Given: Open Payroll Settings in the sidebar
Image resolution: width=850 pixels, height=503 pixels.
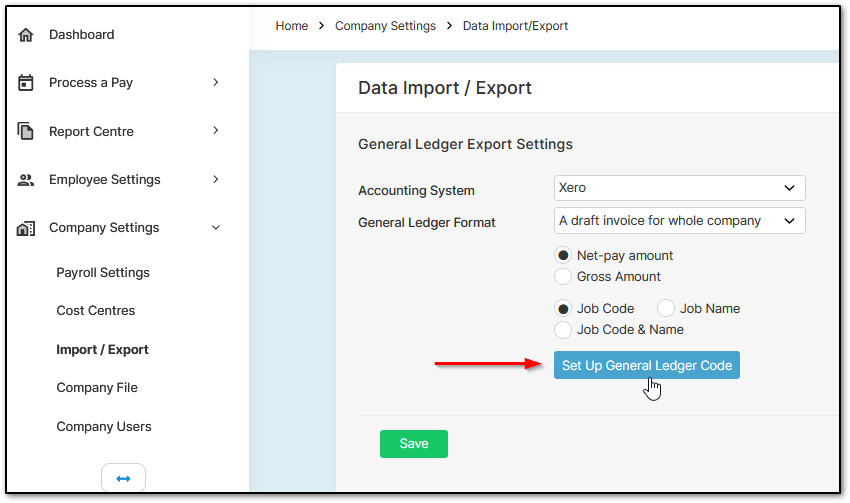Looking at the screenshot, I should click(103, 273).
